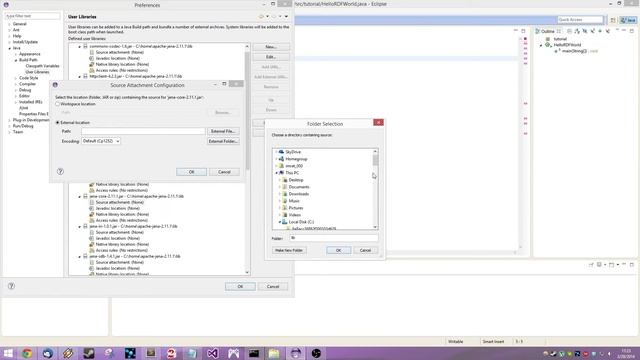This screenshot has width=640, height=360.
Task: Select User Libraries preferences page
Action: 37,72
